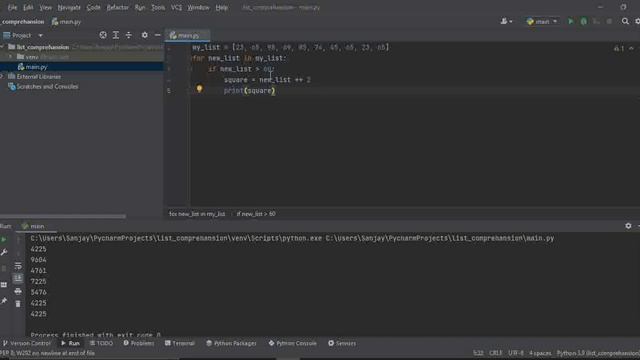Click the my_list definition line
This screenshot has width=640, height=360.
click(290, 47)
